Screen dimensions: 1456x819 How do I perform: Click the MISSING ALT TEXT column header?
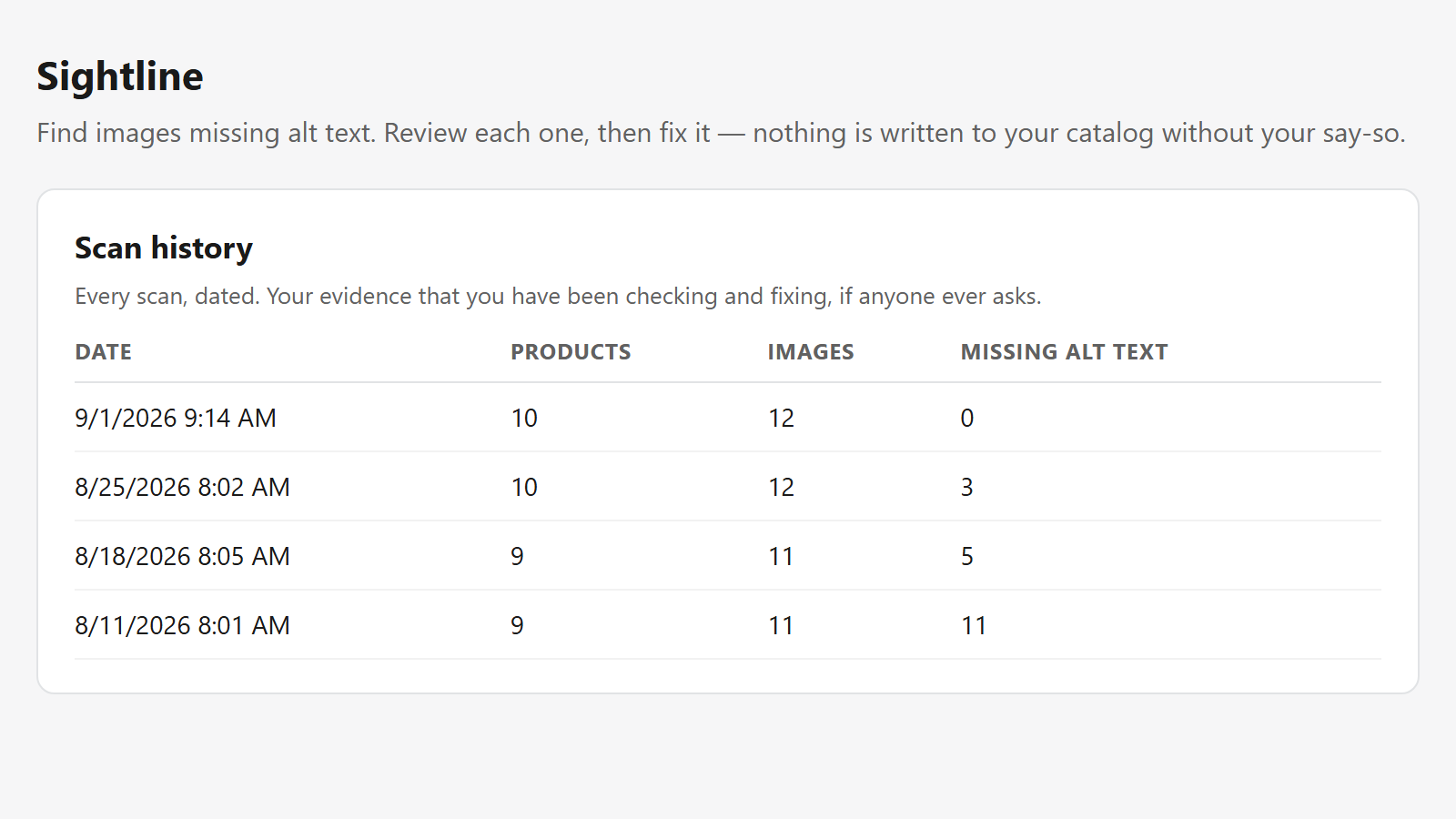click(x=1065, y=352)
